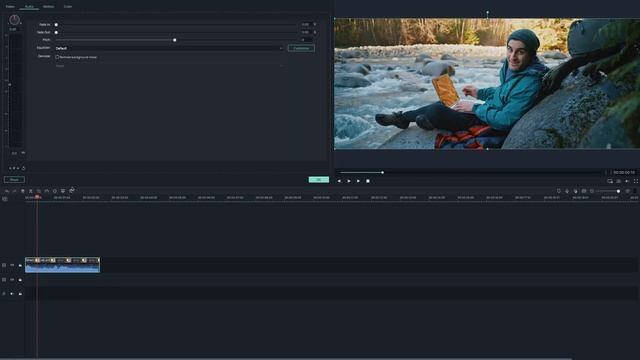
Task: Click the video clip on timeline track
Action: [x=62, y=265]
